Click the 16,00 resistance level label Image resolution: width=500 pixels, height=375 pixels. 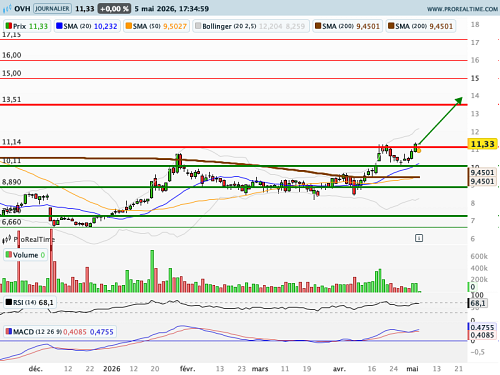[12, 55]
